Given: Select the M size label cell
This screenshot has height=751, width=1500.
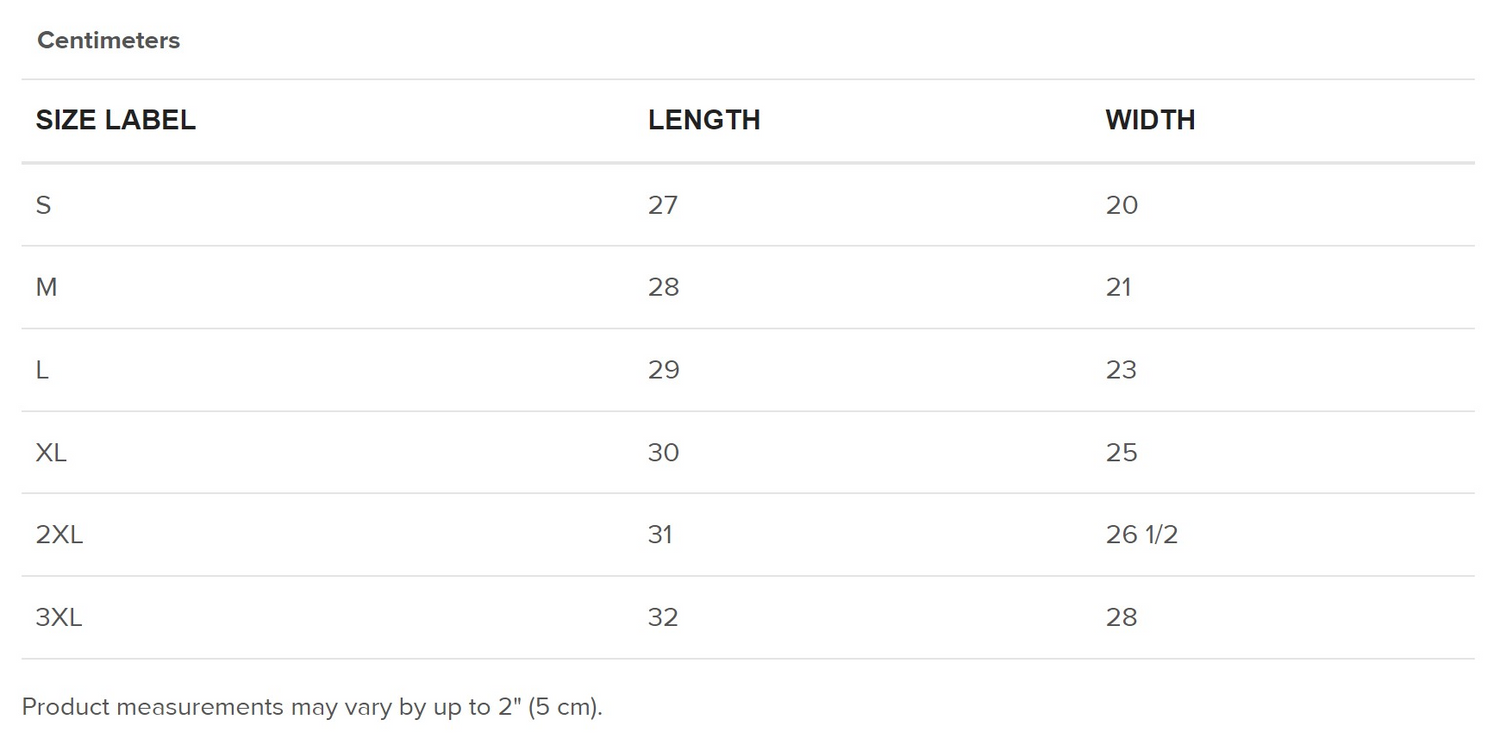Looking at the screenshot, I should pyautogui.click(x=46, y=288).
